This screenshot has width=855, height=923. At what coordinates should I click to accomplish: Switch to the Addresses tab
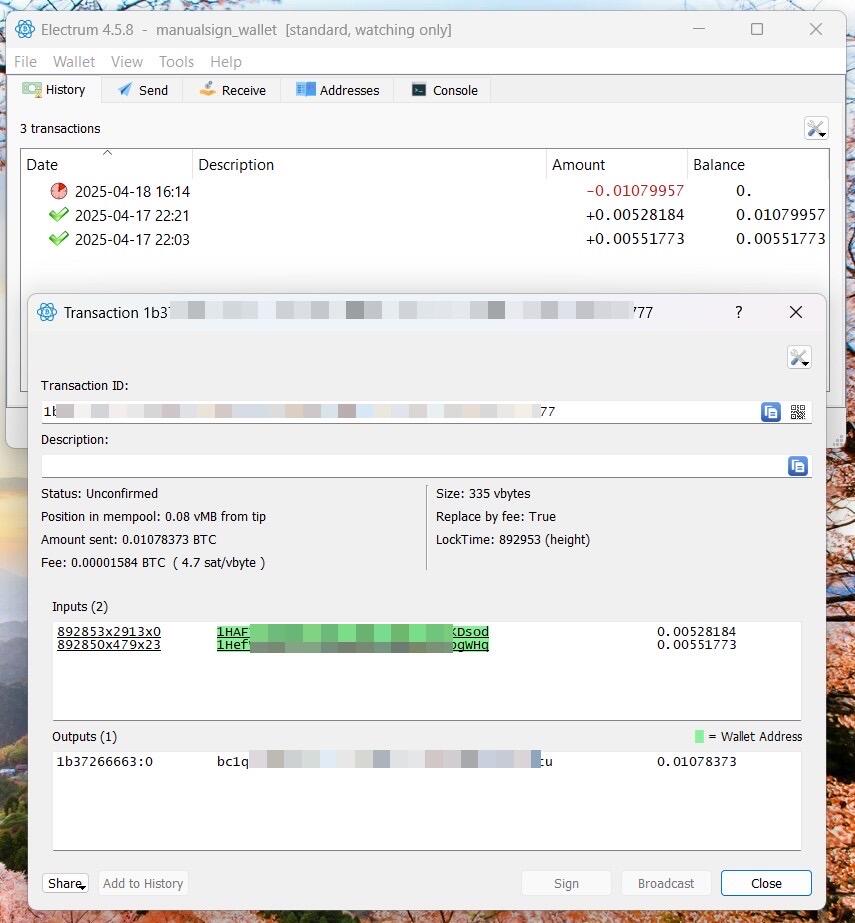point(337,90)
